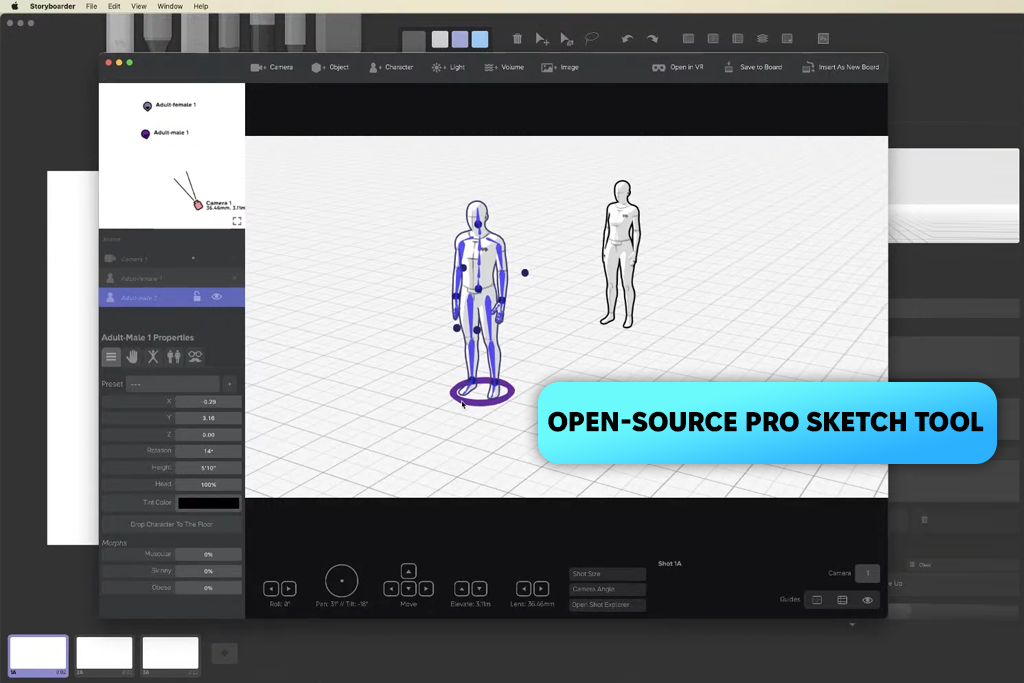Open general parameters tab (list icon)
The width and height of the screenshot is (1024, 683).
[x=111, y=357]
